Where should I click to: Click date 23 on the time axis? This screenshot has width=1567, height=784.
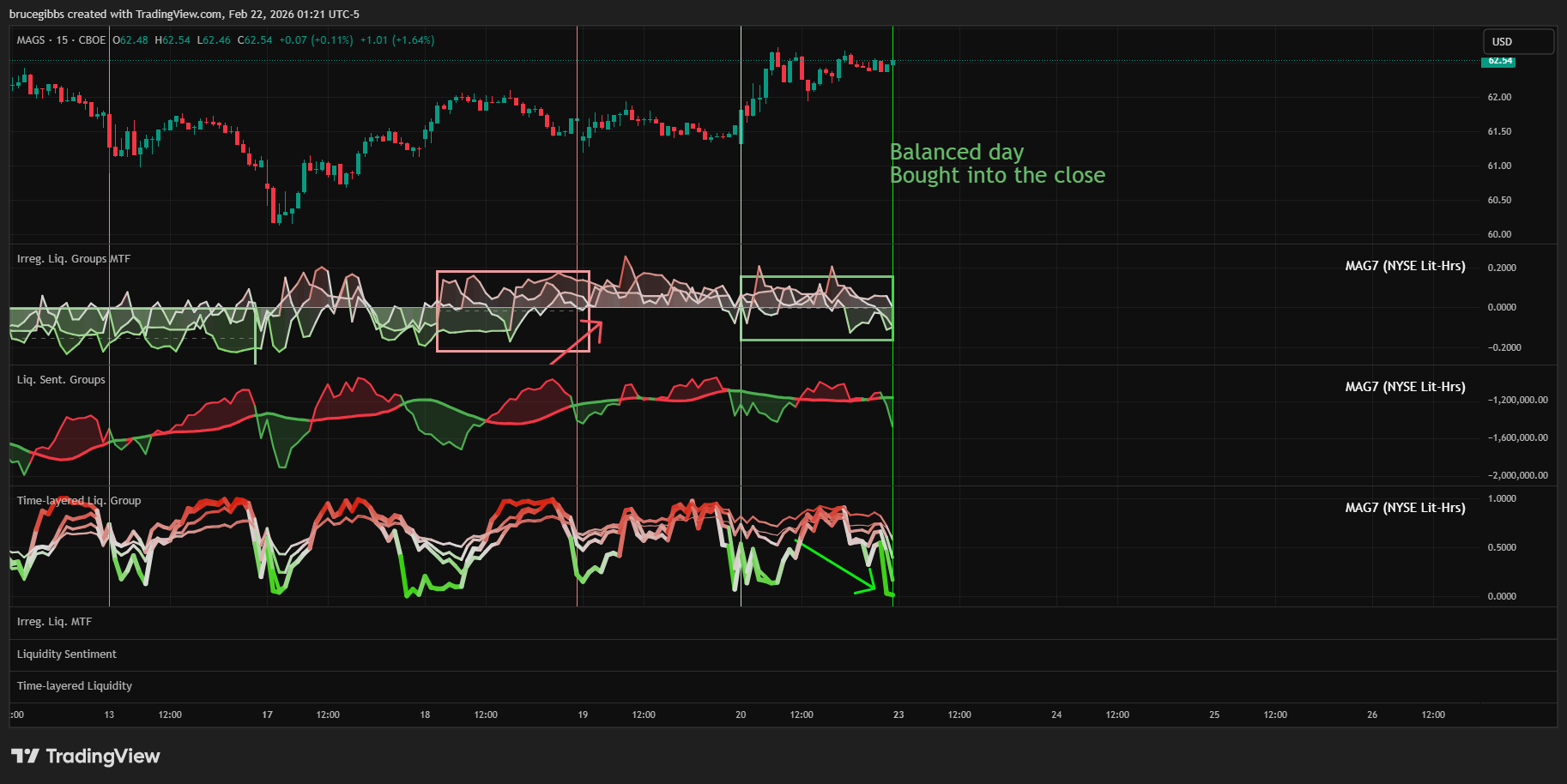click(898, 715)
